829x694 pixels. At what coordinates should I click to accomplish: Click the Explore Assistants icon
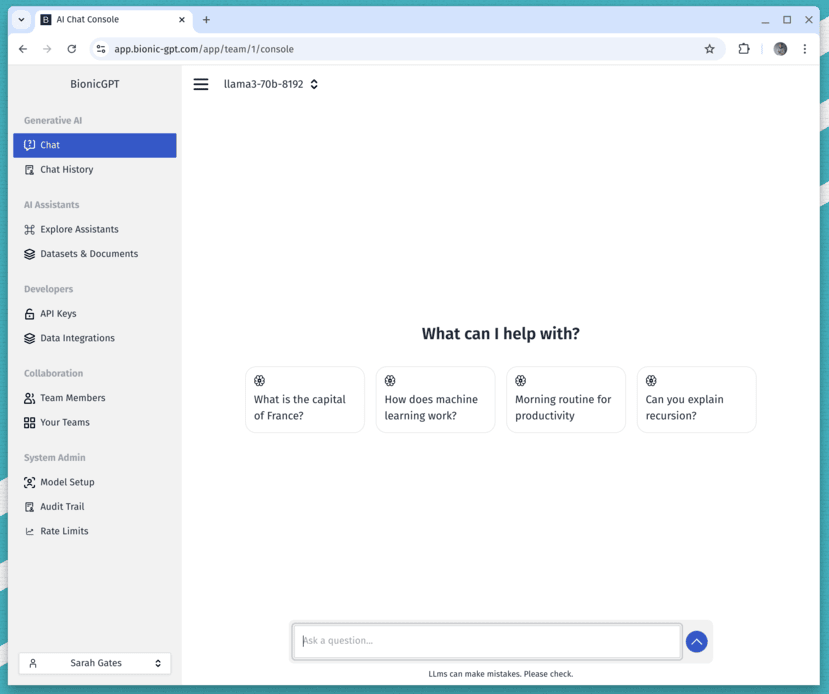29,229
